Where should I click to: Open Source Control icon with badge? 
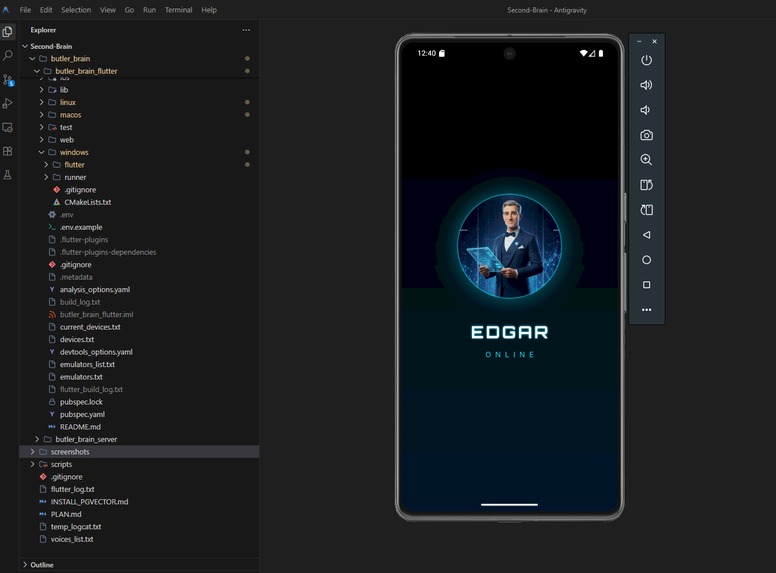coord(7,80)
